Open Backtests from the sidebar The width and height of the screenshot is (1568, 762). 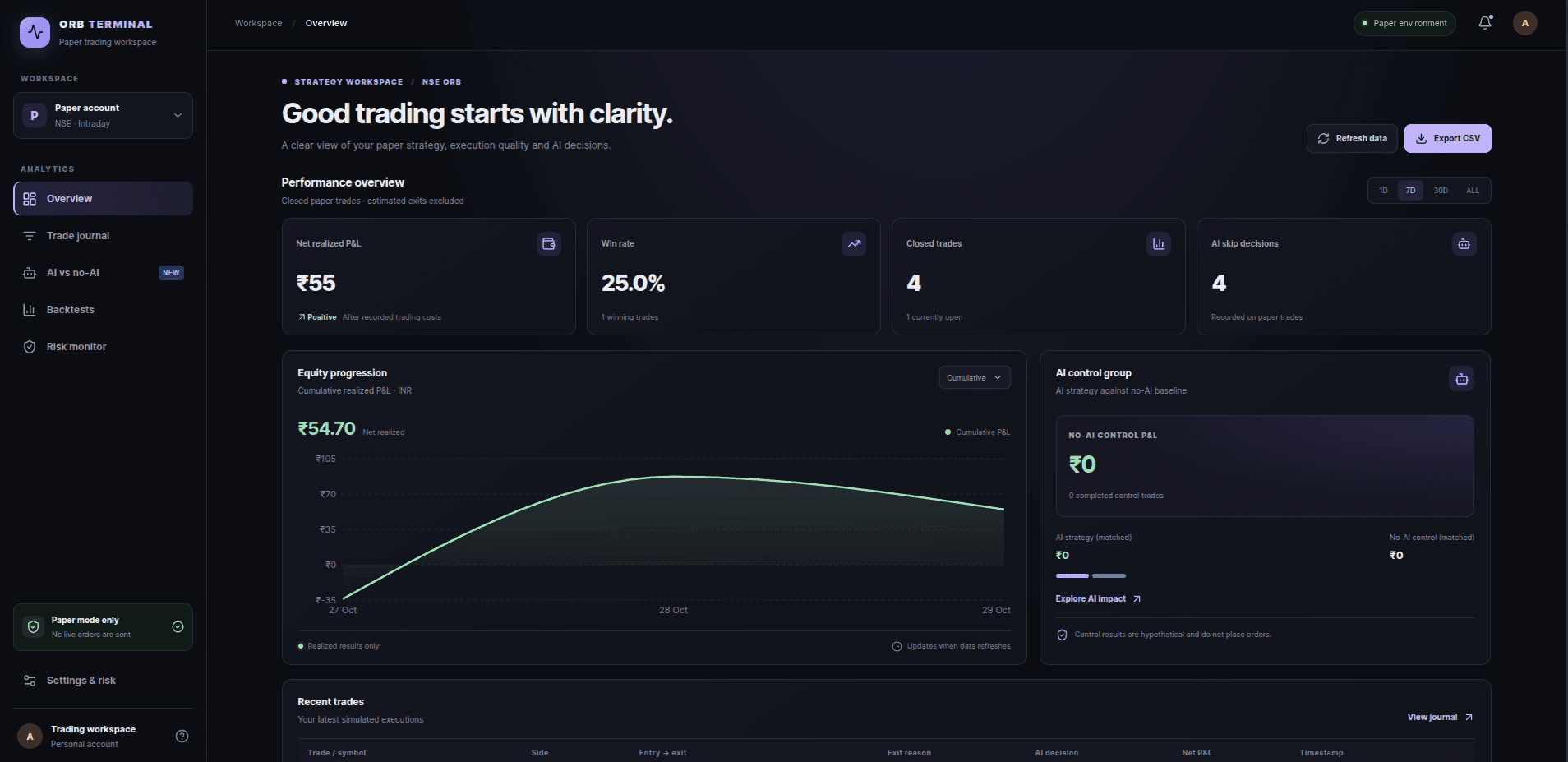[x=103, y=310]
